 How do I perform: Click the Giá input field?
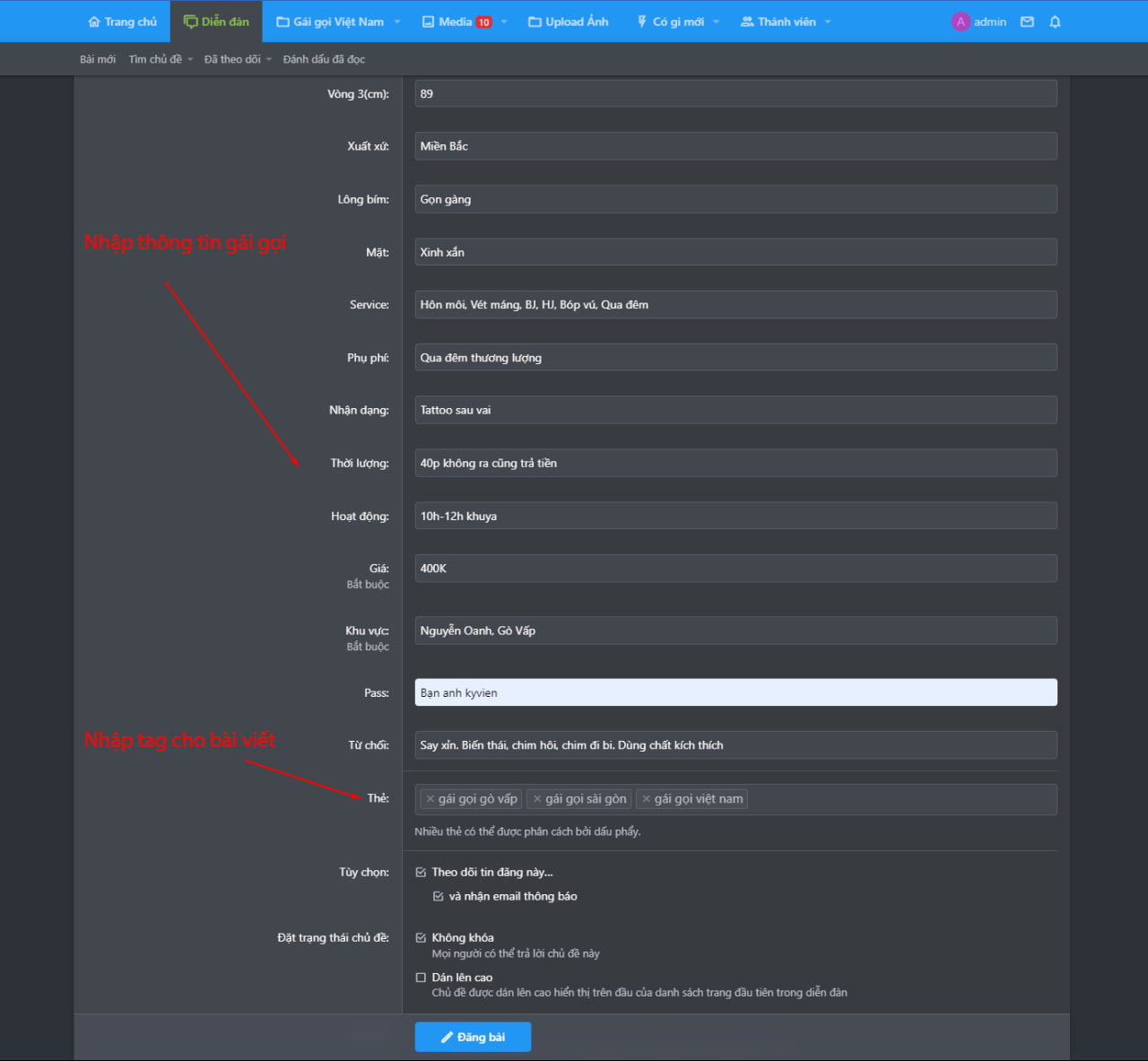(x=735, y=569)
